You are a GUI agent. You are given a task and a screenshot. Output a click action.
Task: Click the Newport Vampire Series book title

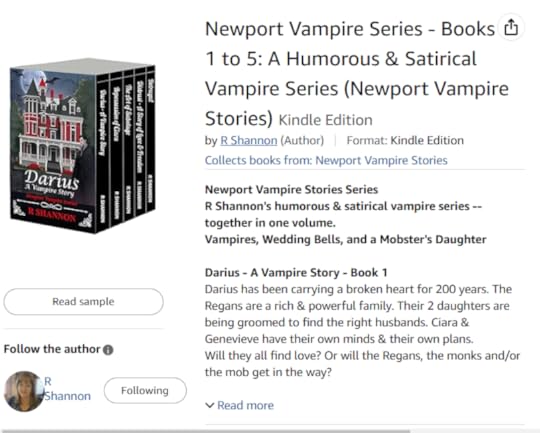click(x=357, y=73)
